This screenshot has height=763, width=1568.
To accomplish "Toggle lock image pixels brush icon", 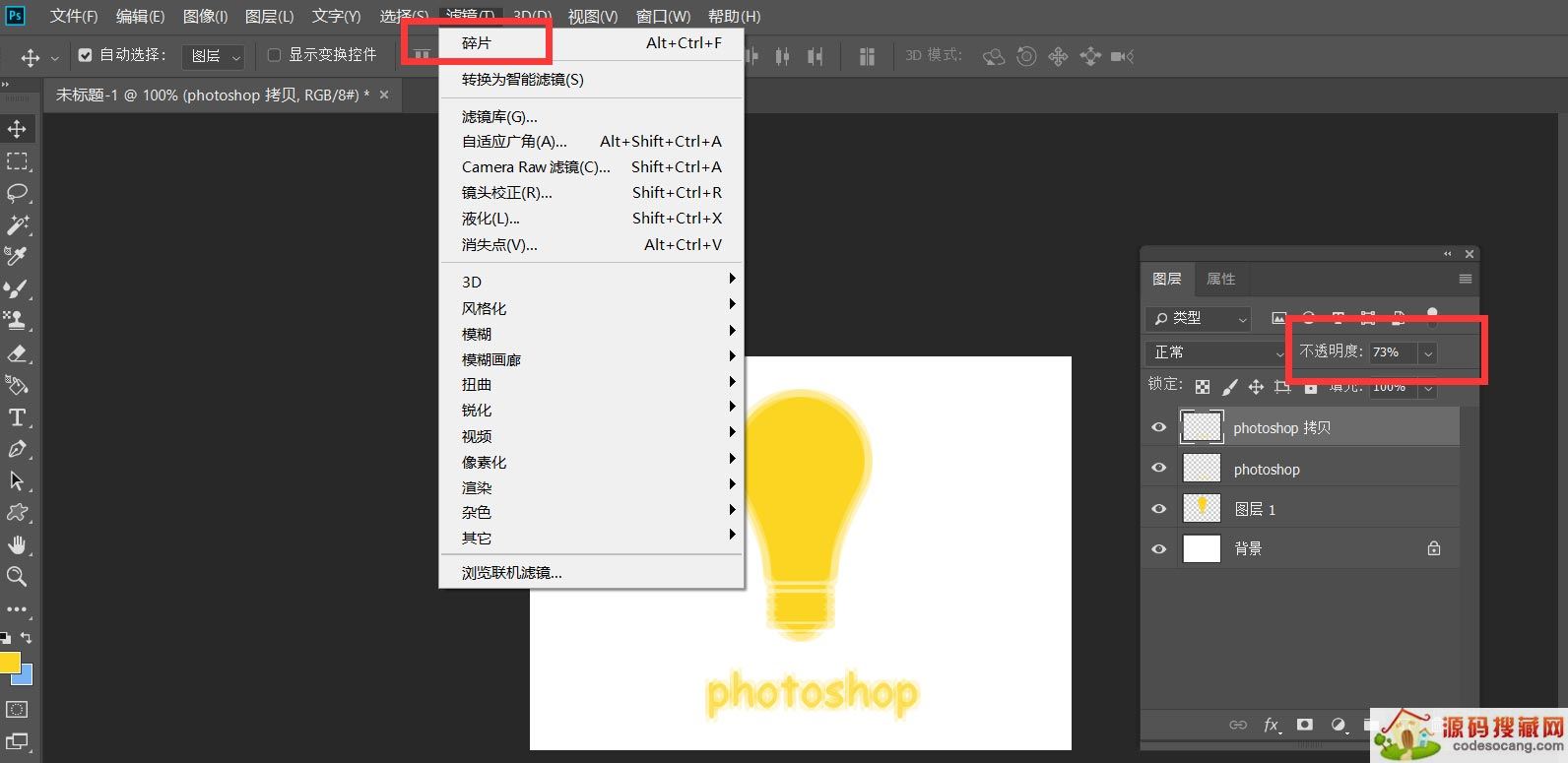I will tap(1229, 387).
